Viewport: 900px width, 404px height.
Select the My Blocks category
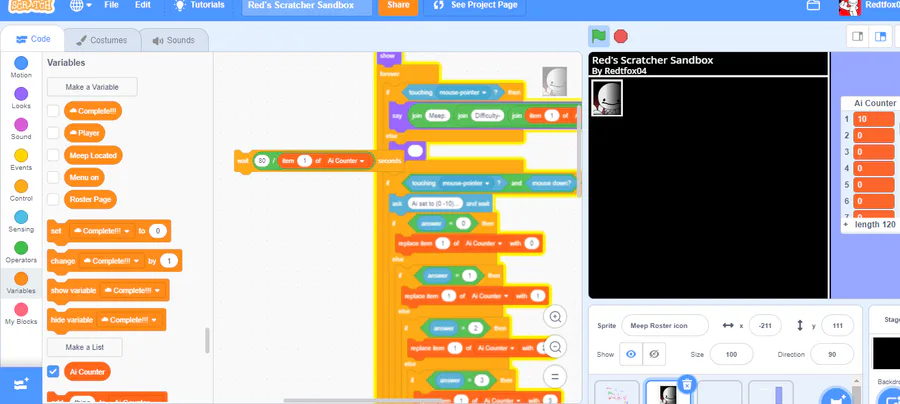point(21,314)
